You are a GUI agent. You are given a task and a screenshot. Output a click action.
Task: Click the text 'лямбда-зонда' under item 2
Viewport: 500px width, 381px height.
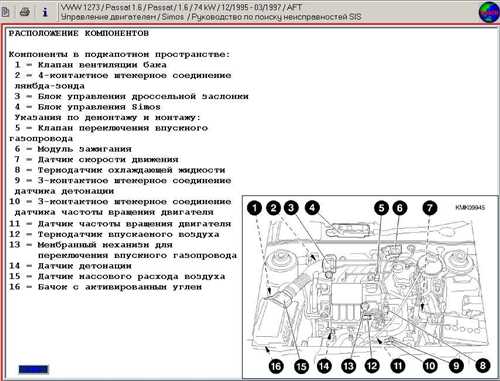pyautogui.click(x=50, y=86)
